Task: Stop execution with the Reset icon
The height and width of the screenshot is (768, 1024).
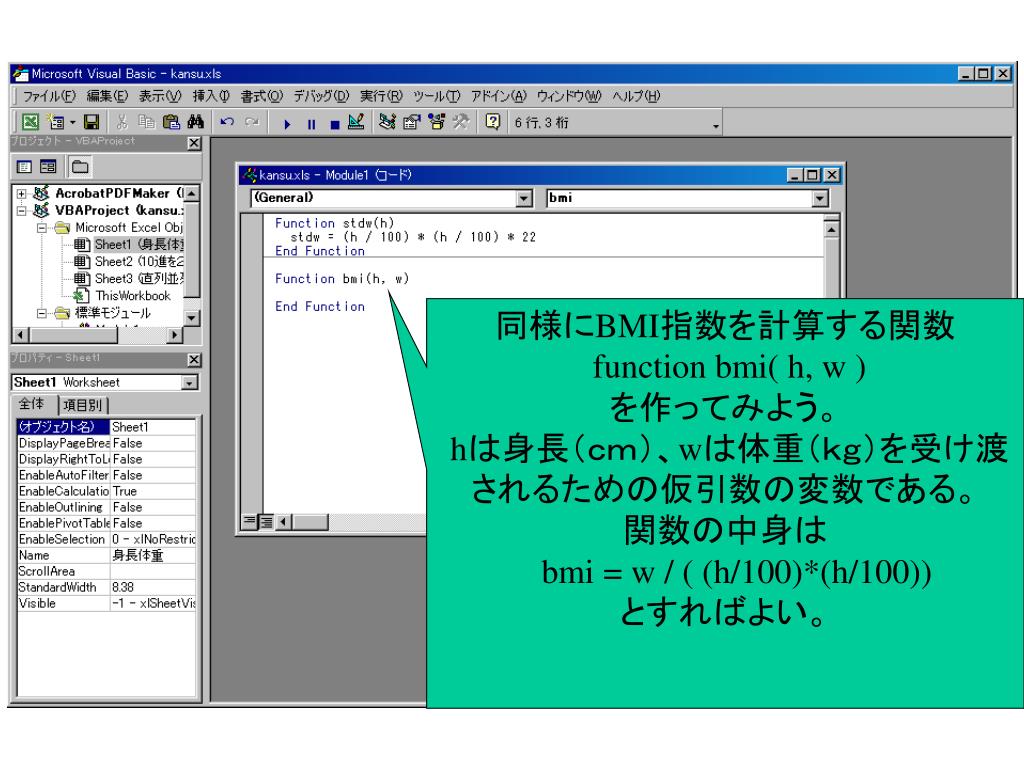Action: [x=334, y=124]
